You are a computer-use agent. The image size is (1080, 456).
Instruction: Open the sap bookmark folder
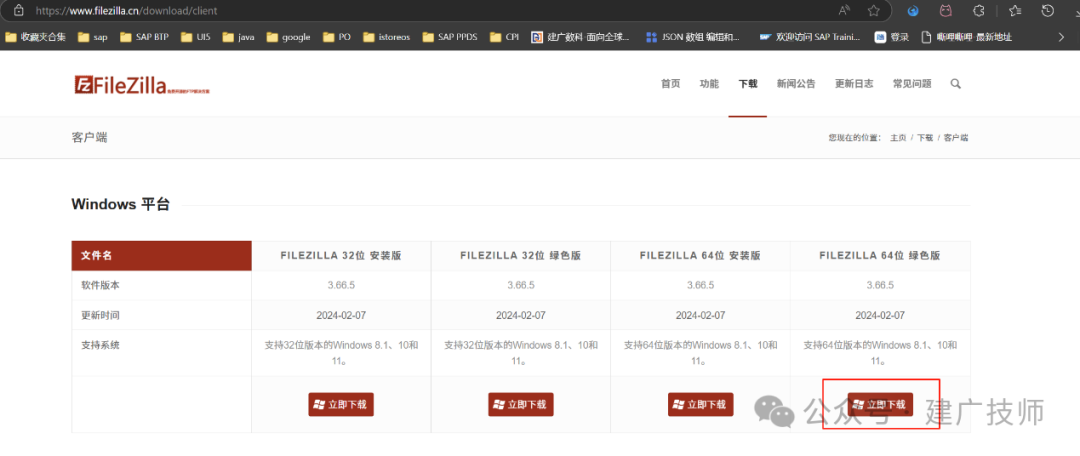[x=92, y=37]
